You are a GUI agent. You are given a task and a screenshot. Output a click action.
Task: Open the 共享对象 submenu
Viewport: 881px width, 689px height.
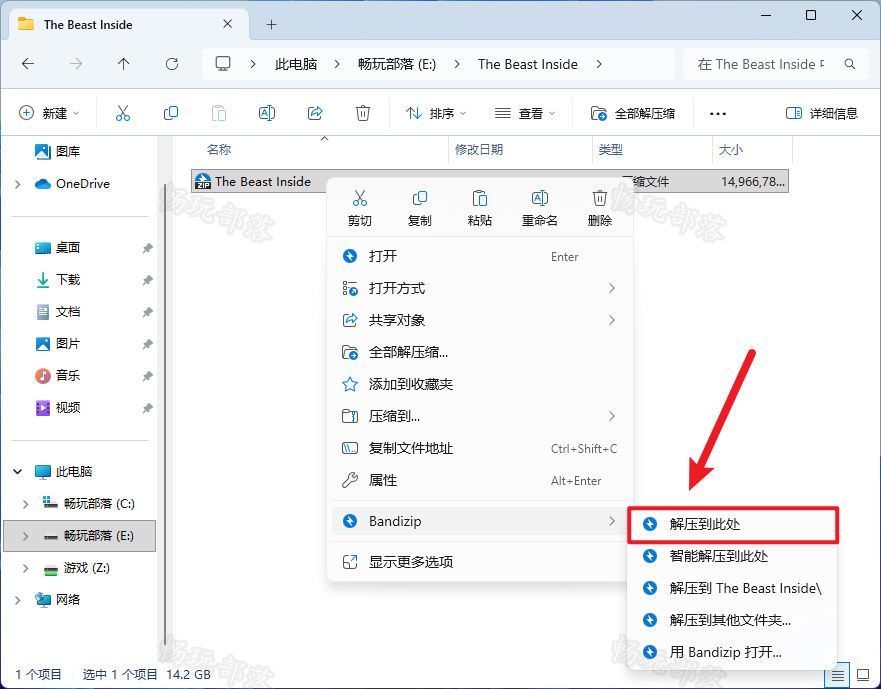480,320
